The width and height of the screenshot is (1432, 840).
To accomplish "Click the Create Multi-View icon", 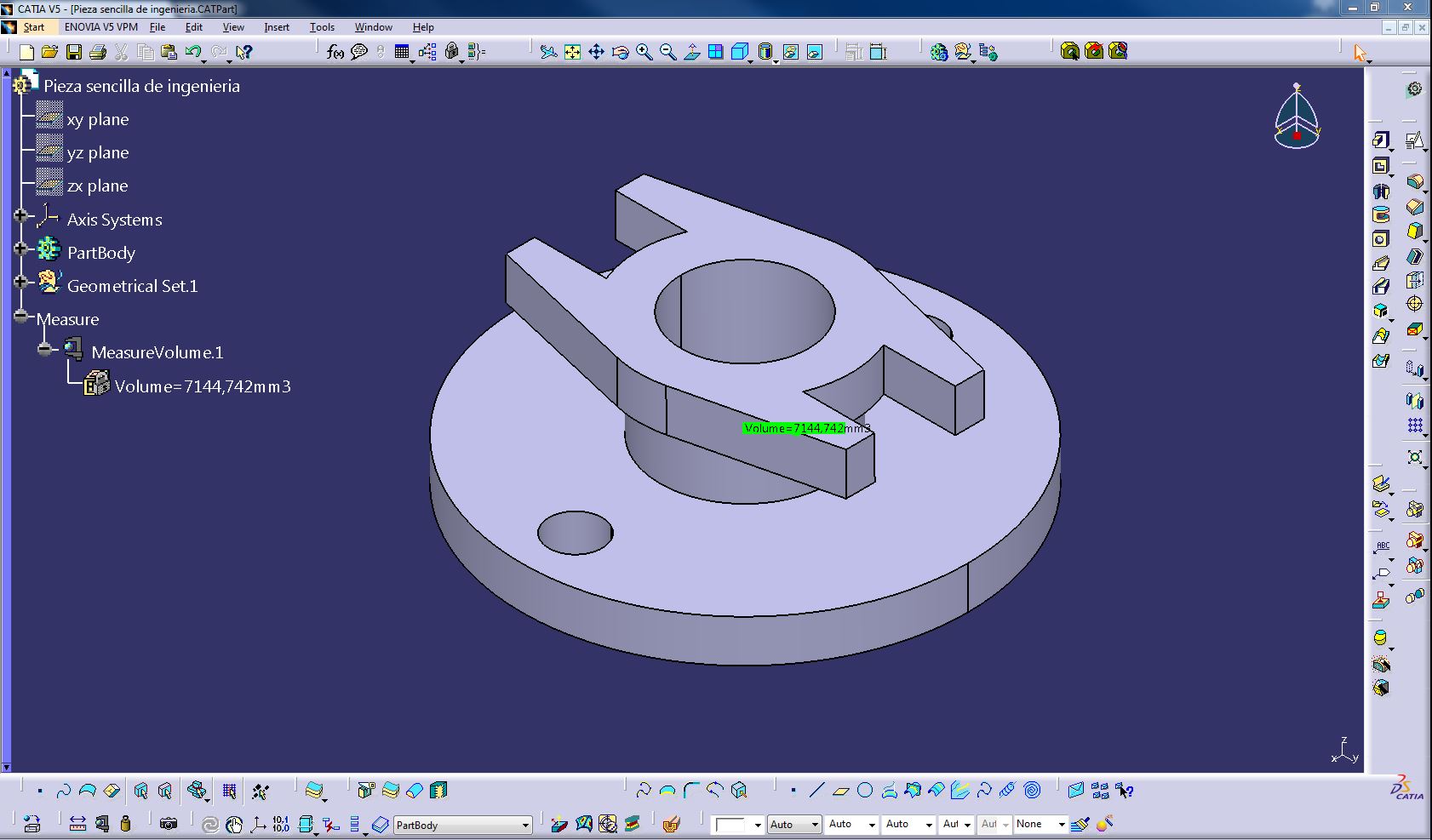I will tap(716, 53).
